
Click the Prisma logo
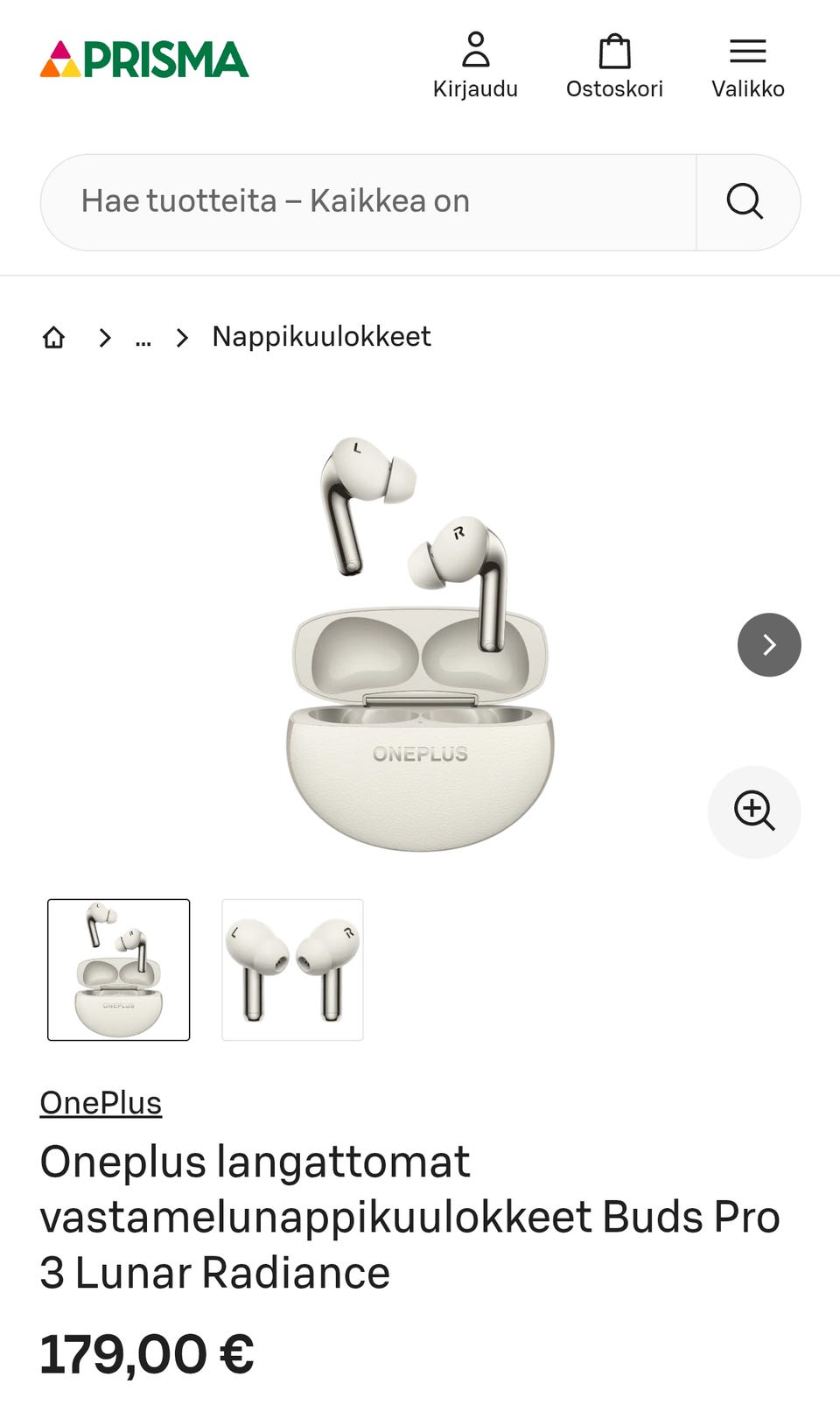[x=144, y=60]
